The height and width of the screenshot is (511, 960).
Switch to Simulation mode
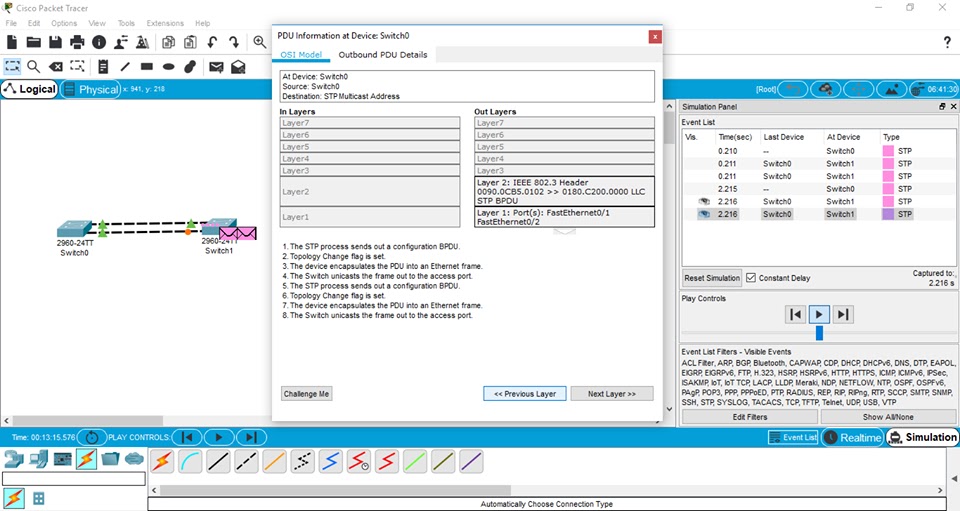[922, 437]
